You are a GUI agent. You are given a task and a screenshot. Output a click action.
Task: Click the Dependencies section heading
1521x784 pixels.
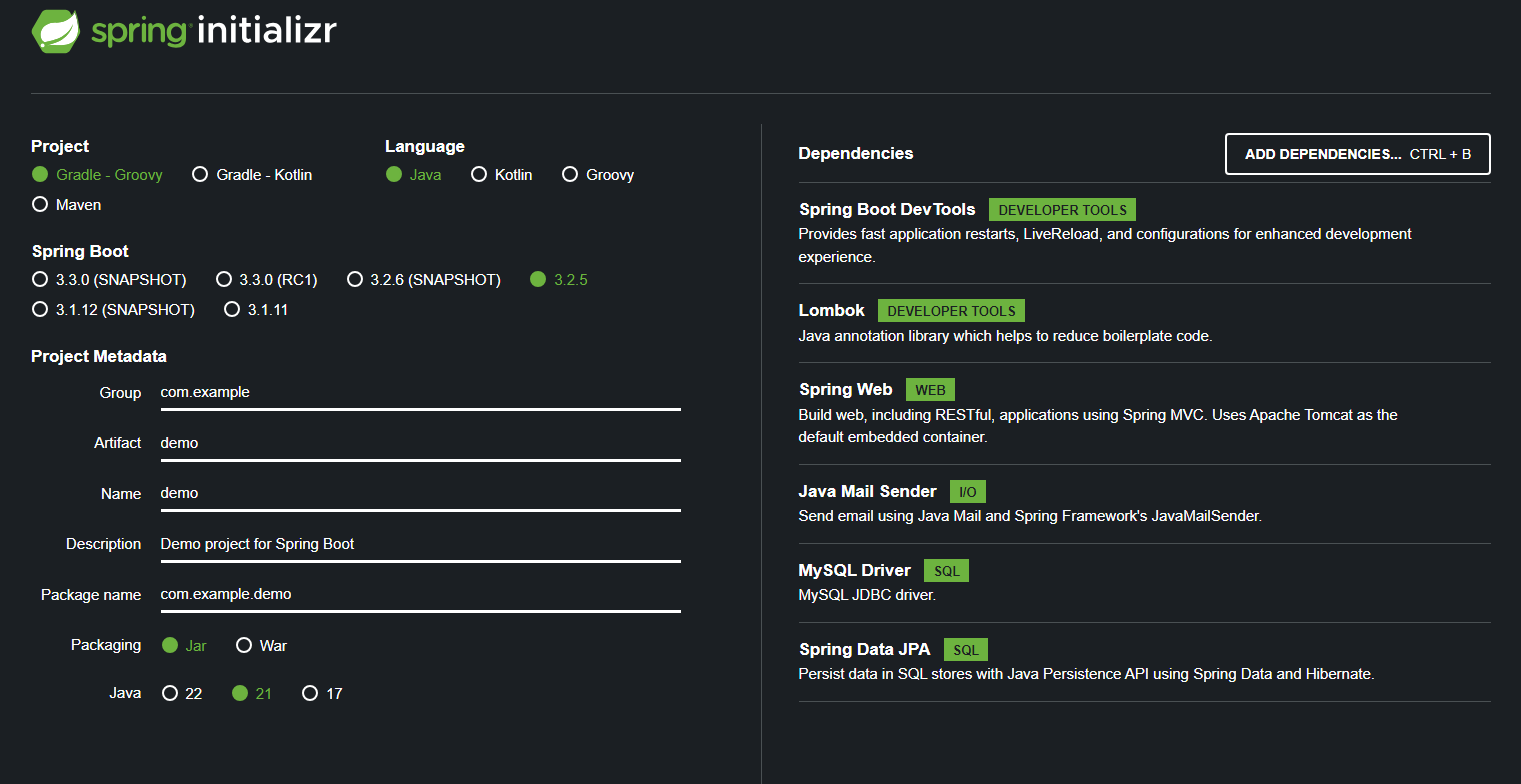[856, 153]
